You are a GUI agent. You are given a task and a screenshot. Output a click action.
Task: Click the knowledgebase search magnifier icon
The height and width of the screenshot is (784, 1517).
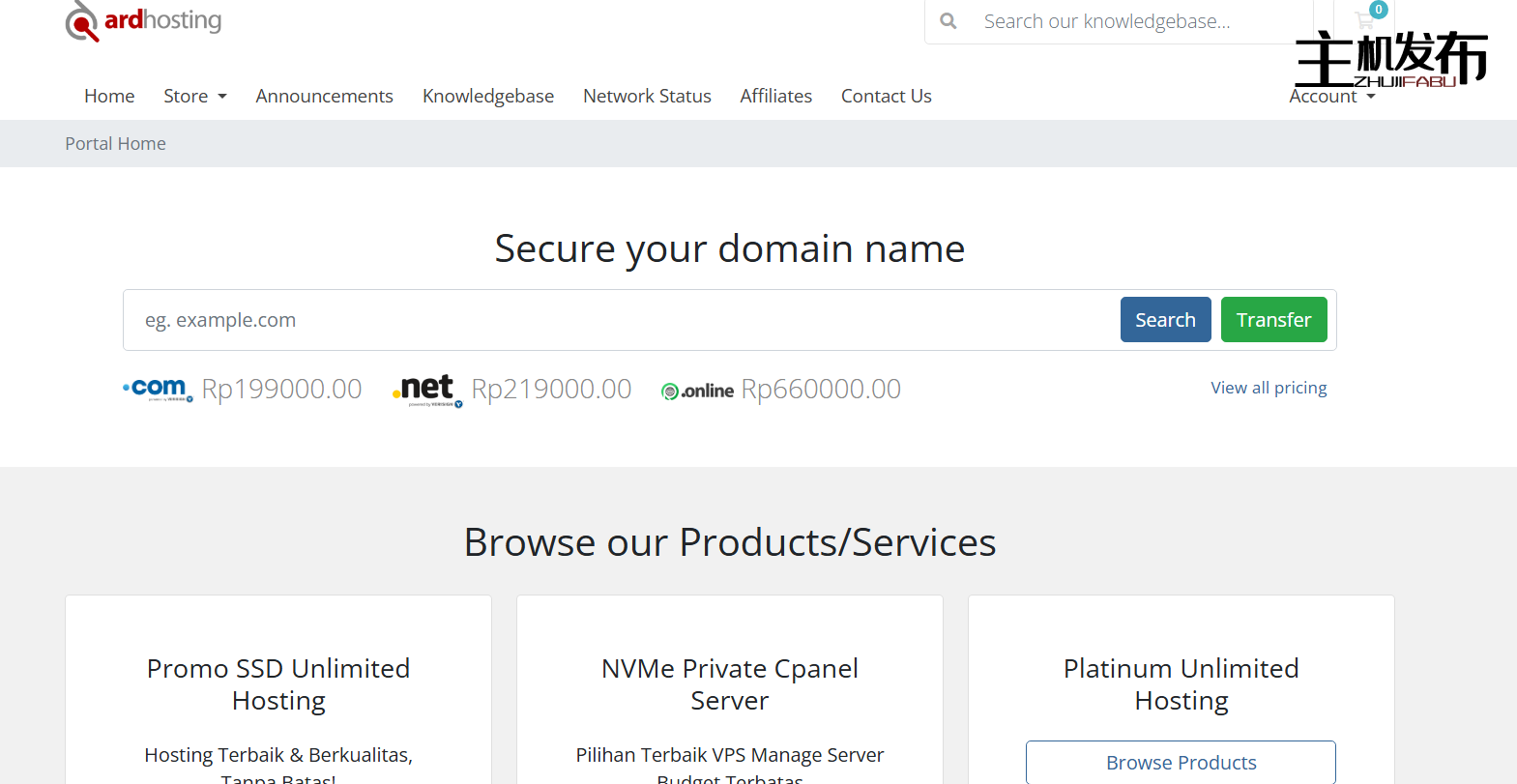[948, 21]
